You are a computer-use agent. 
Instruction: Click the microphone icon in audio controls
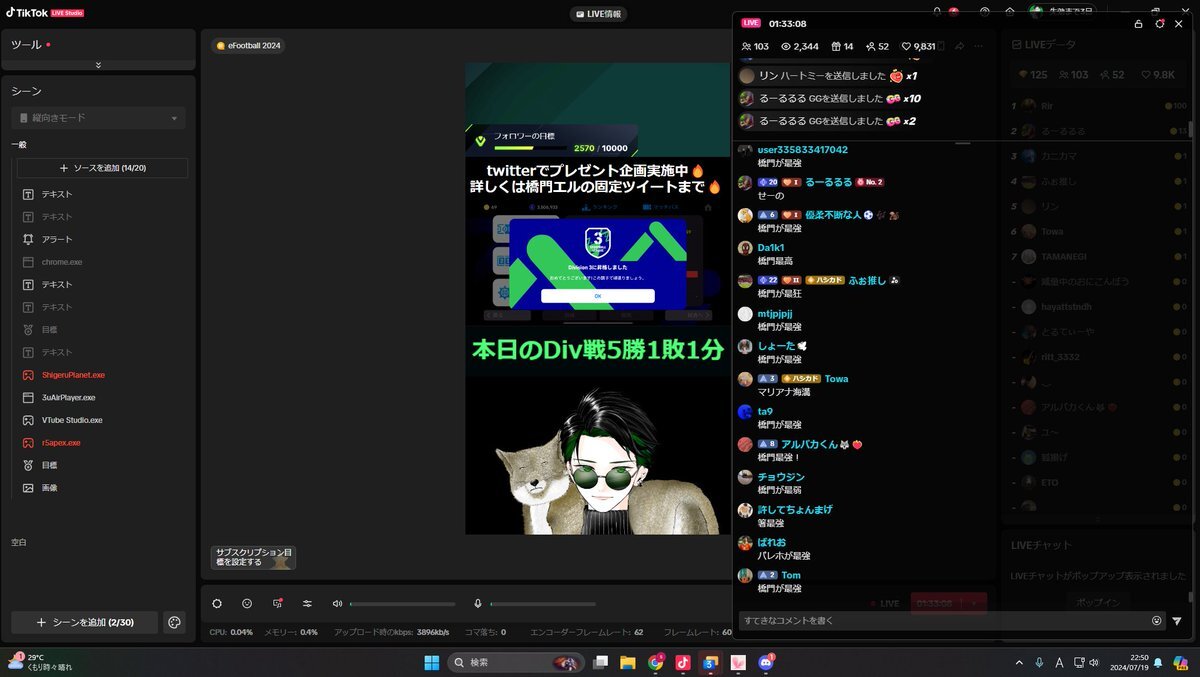[478, 603]
